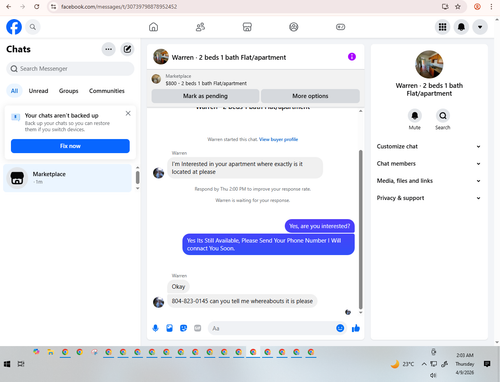Go back in the browser
The image size is (500, 382).
coord(9,7)
